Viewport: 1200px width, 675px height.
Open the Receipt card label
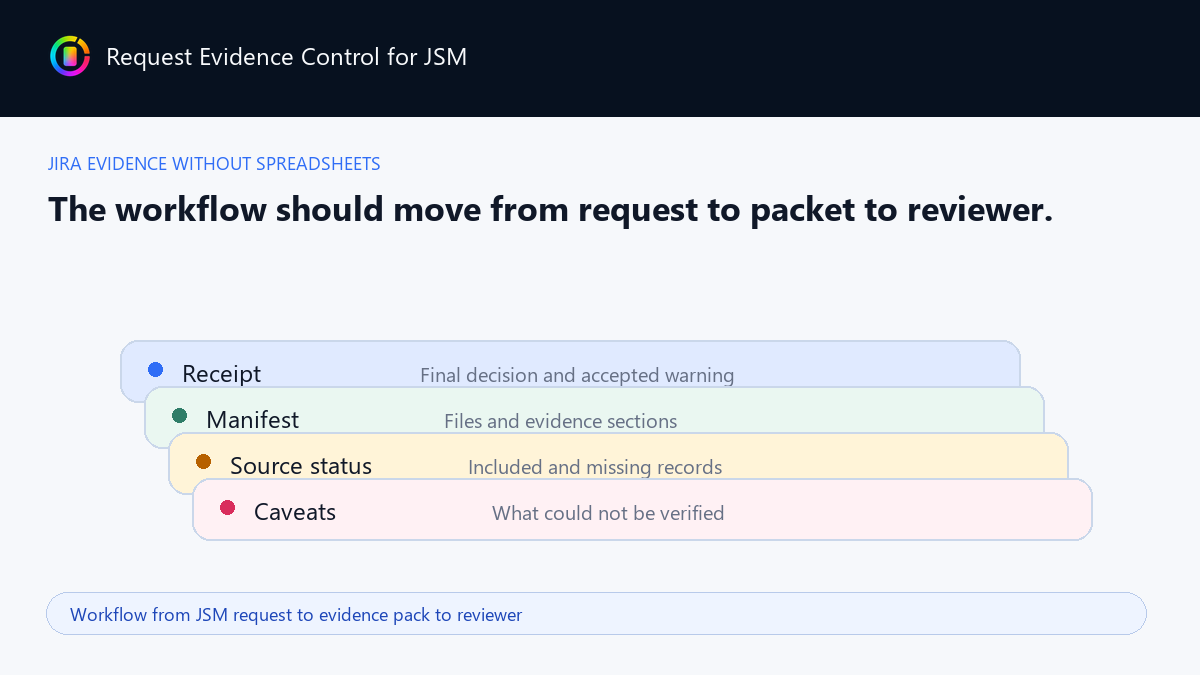[221, 374]
